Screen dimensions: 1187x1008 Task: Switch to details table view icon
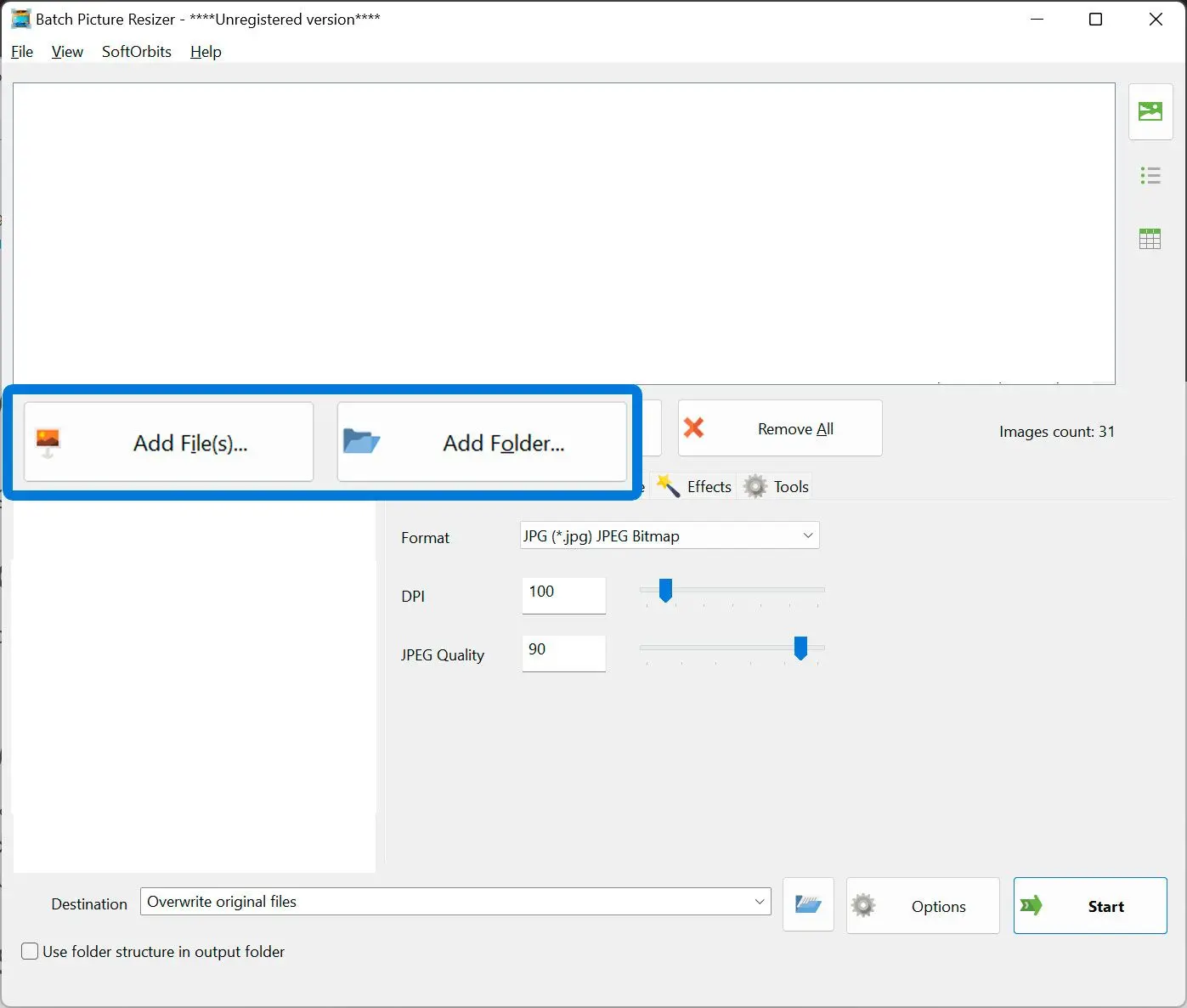coord(1150,239)
